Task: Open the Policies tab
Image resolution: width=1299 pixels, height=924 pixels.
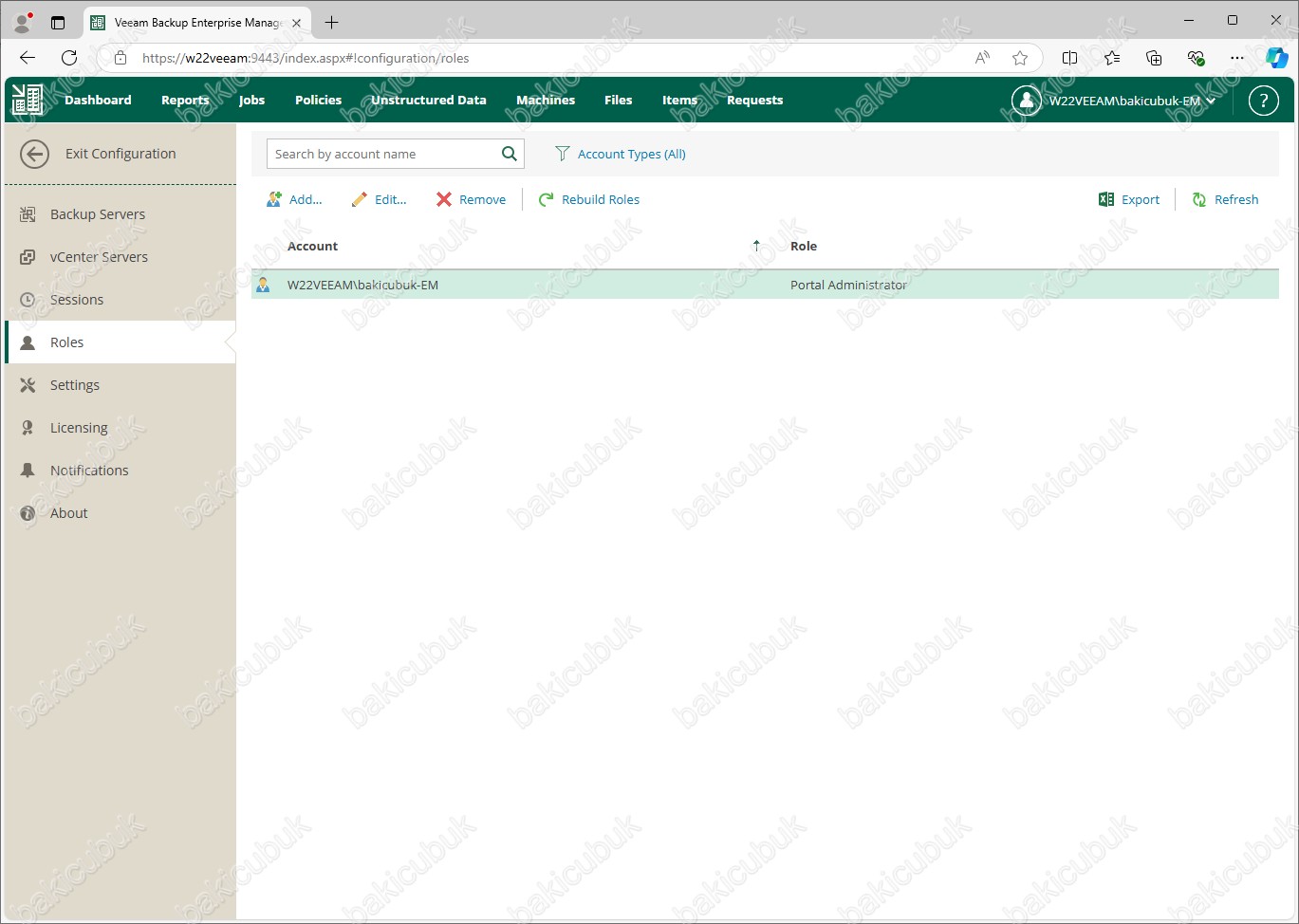Action: (x=318, y=100)
